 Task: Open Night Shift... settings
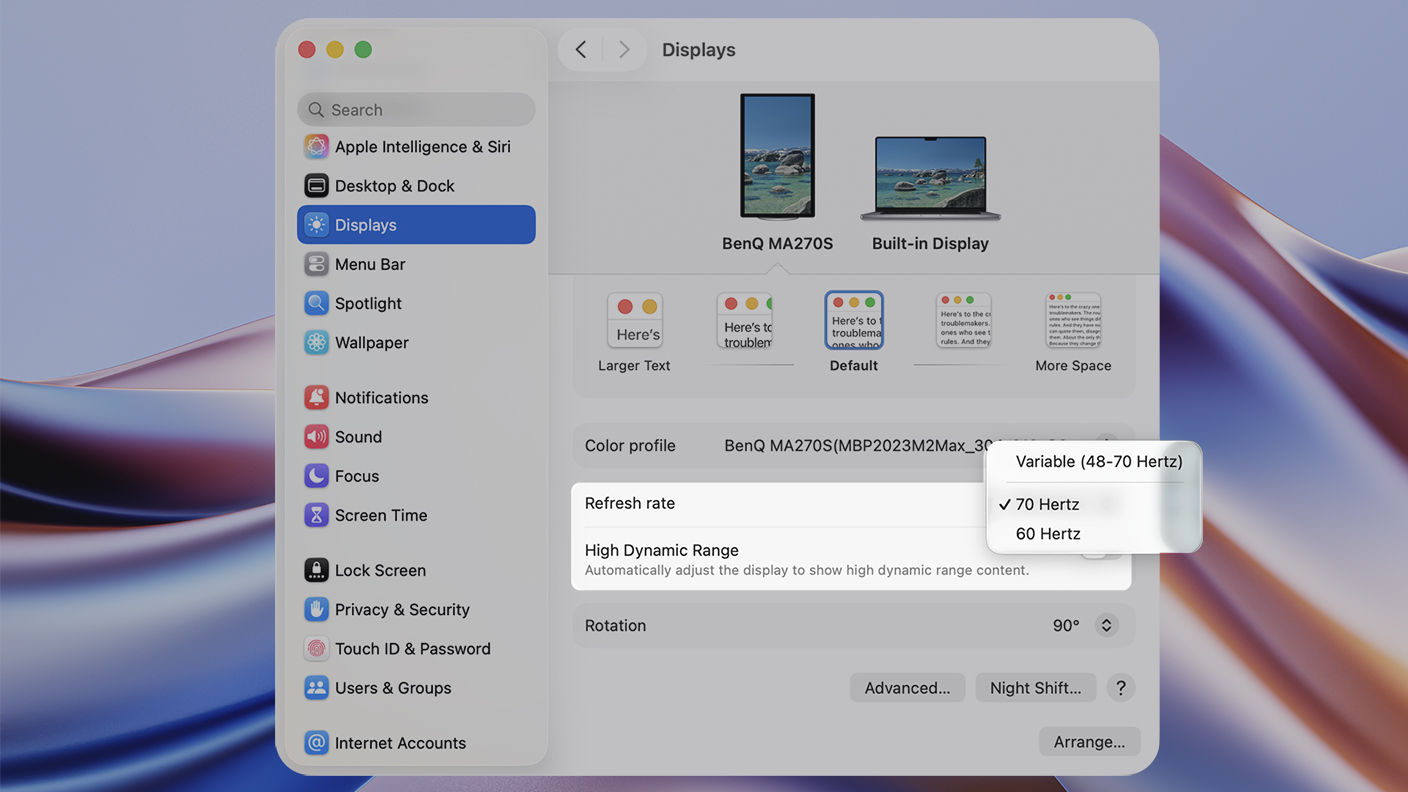click(1035, 688)
